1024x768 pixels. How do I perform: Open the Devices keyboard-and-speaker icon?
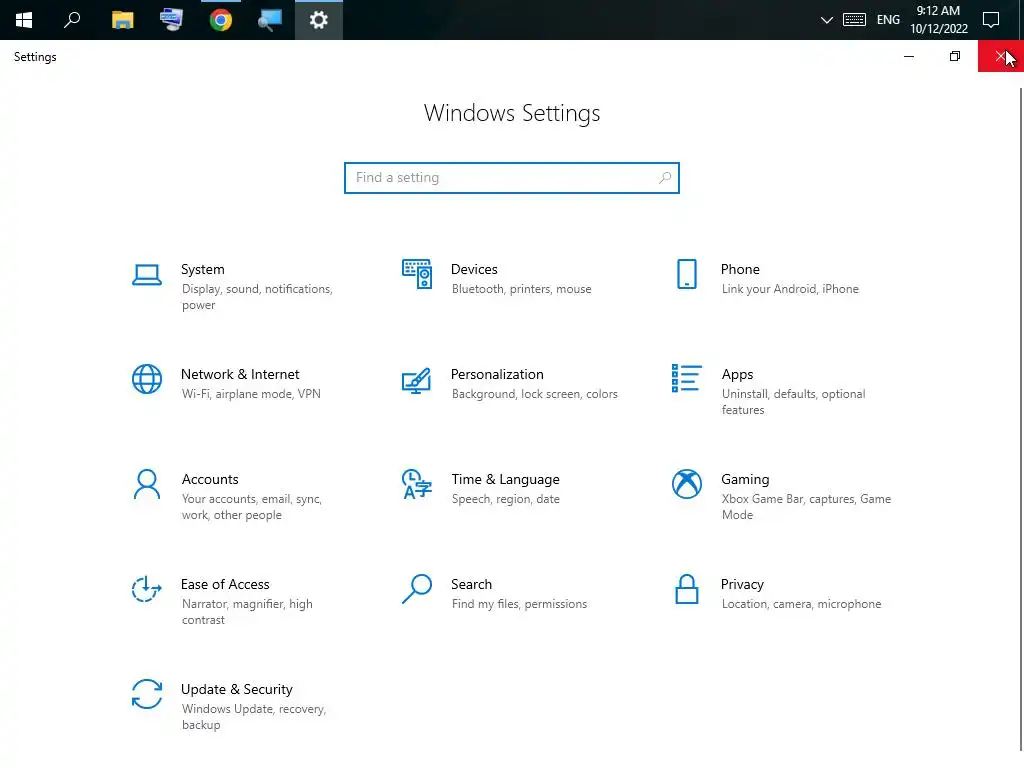point(417,274)
